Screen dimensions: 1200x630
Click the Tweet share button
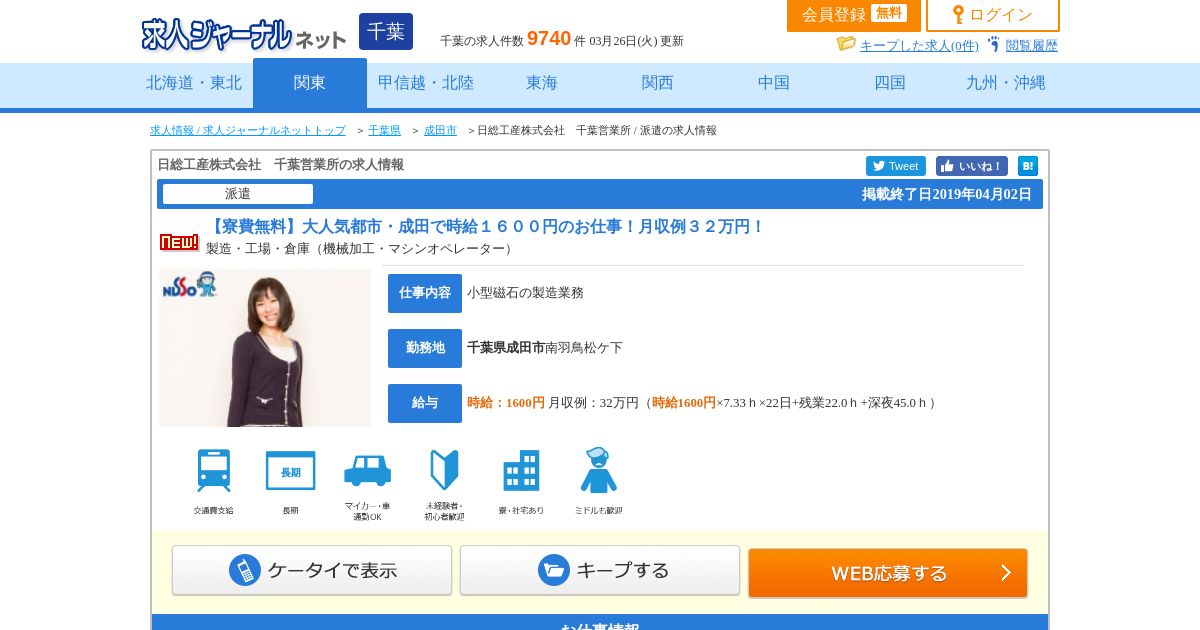point(896,166)
